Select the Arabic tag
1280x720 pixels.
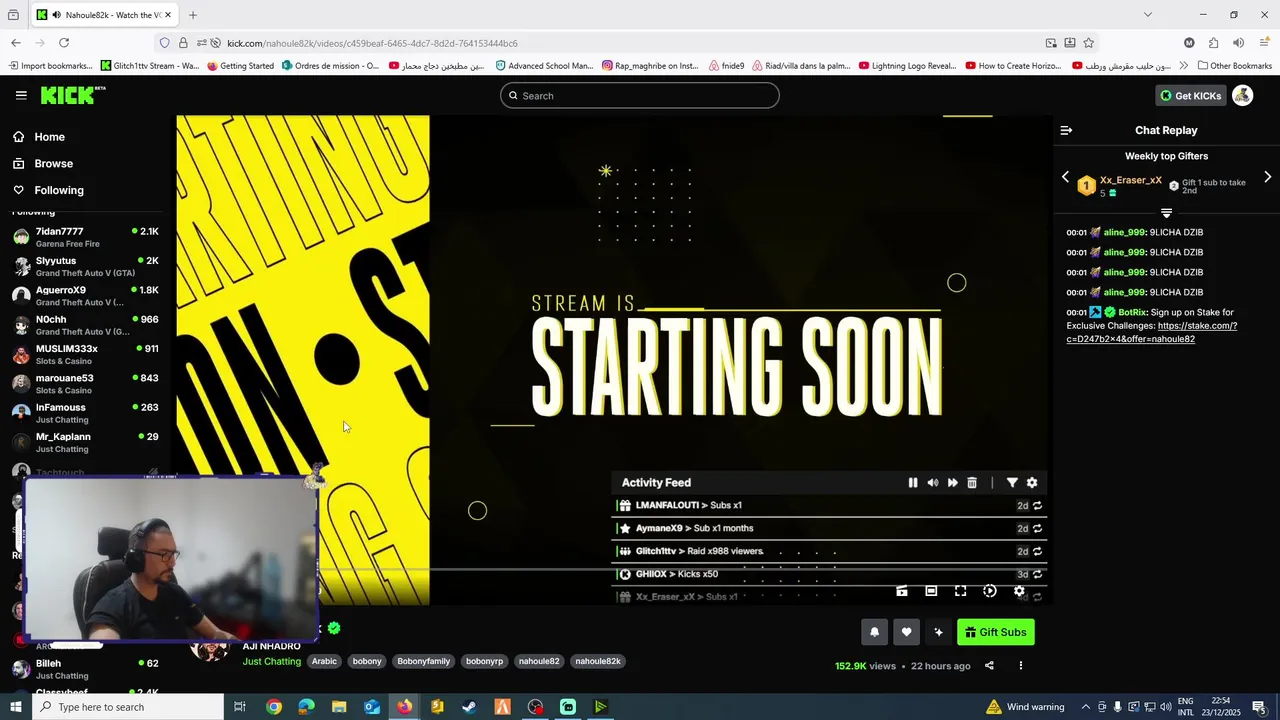click(x=324, y=661)
